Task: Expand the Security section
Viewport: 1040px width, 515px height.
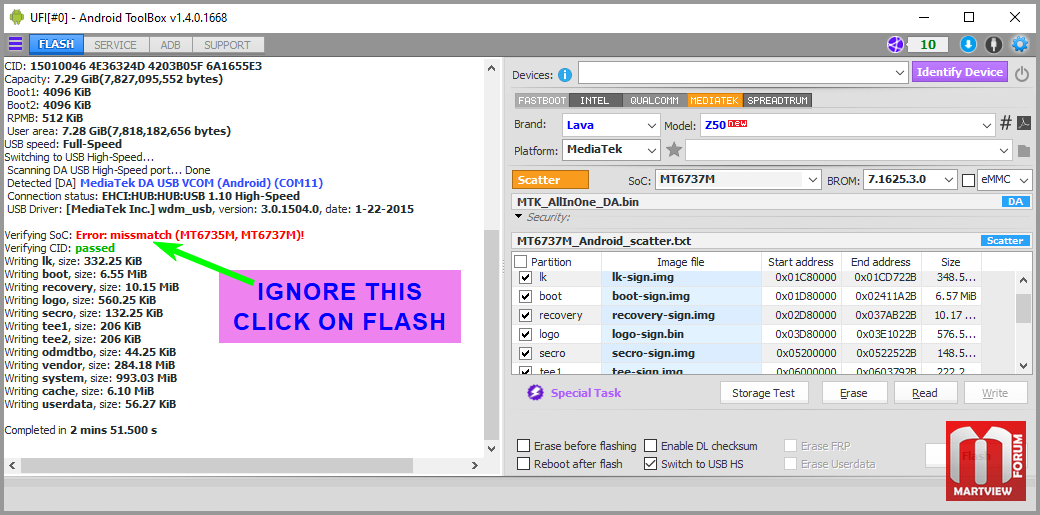Action: (519, 217)
